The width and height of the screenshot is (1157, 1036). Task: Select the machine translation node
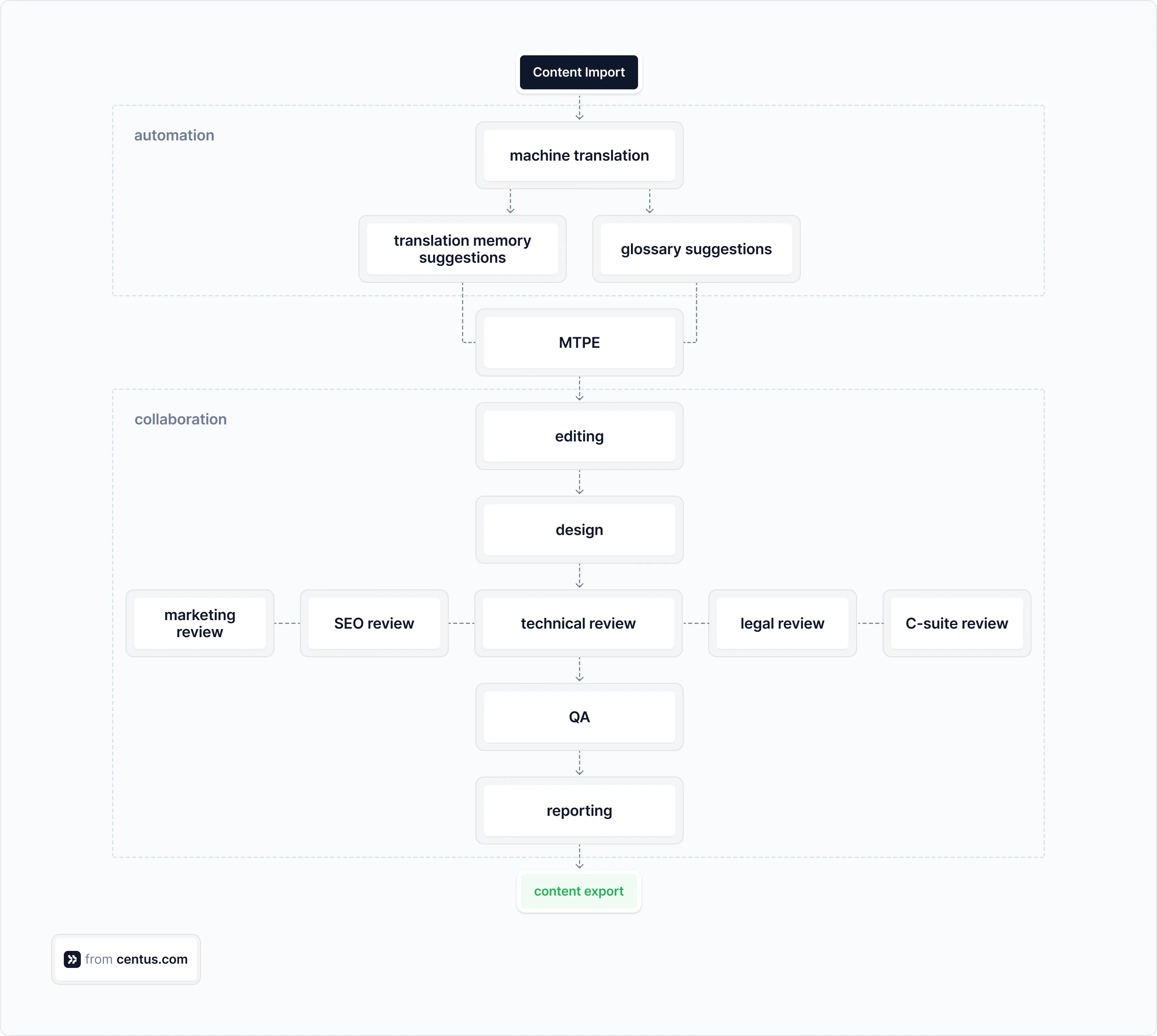[579, 155]
